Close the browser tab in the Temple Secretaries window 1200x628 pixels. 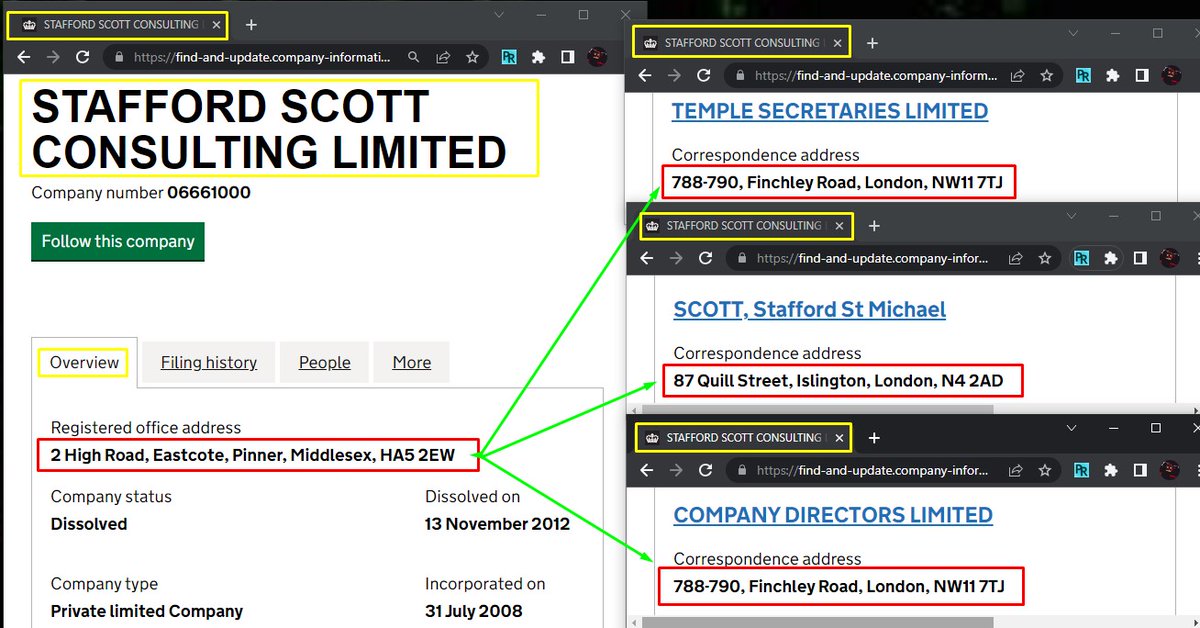[x=839, y=43]
